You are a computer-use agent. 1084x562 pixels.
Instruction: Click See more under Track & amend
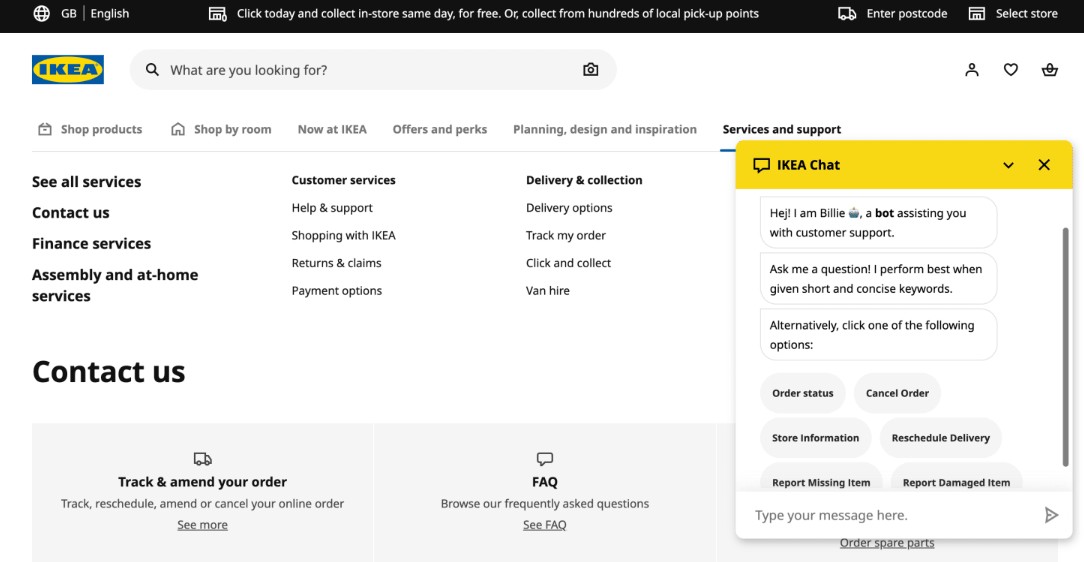pos(203,525)
